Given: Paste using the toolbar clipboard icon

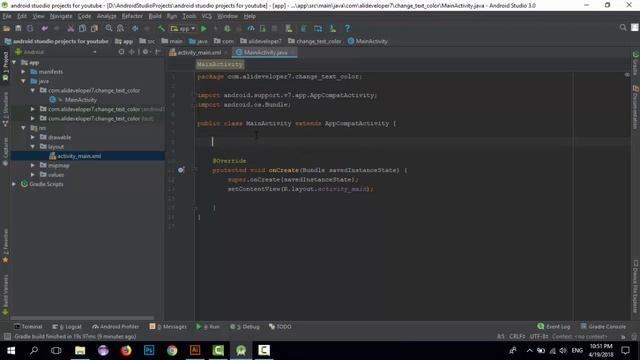Looking at the screenshot, I should (94, 29).
